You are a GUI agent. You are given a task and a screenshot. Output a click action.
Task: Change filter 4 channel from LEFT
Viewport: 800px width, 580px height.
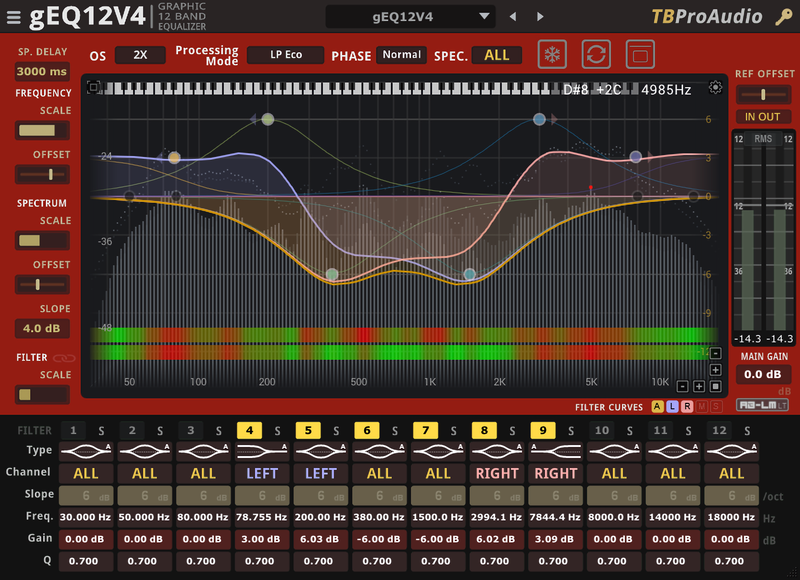click(262, 474)
